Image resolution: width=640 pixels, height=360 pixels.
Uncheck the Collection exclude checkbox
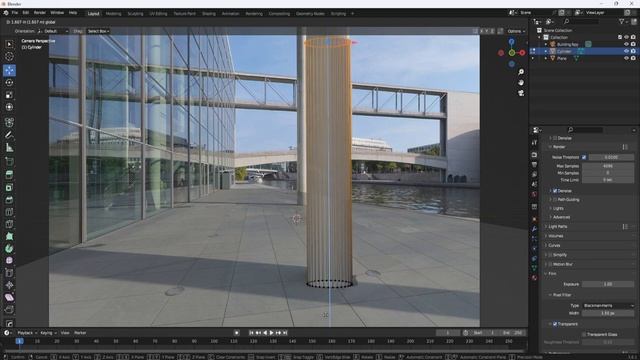pos(620,37)
